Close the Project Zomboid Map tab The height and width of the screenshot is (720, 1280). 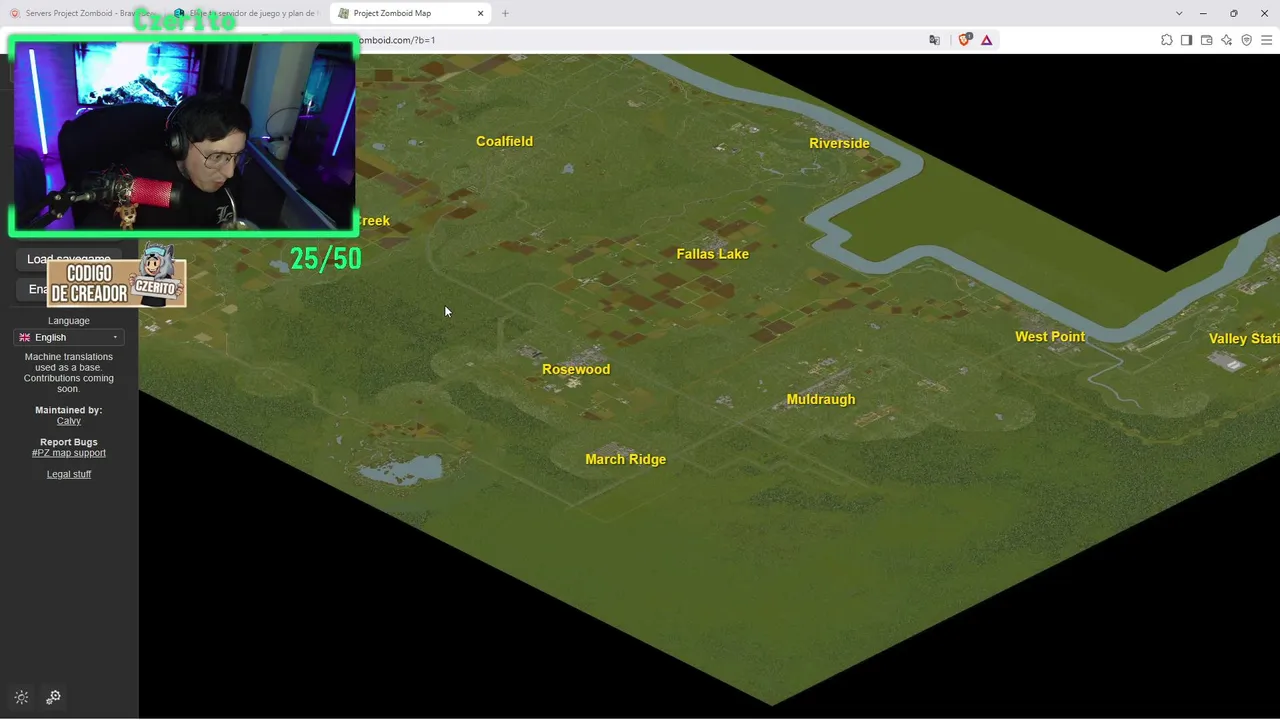[481, 13]
